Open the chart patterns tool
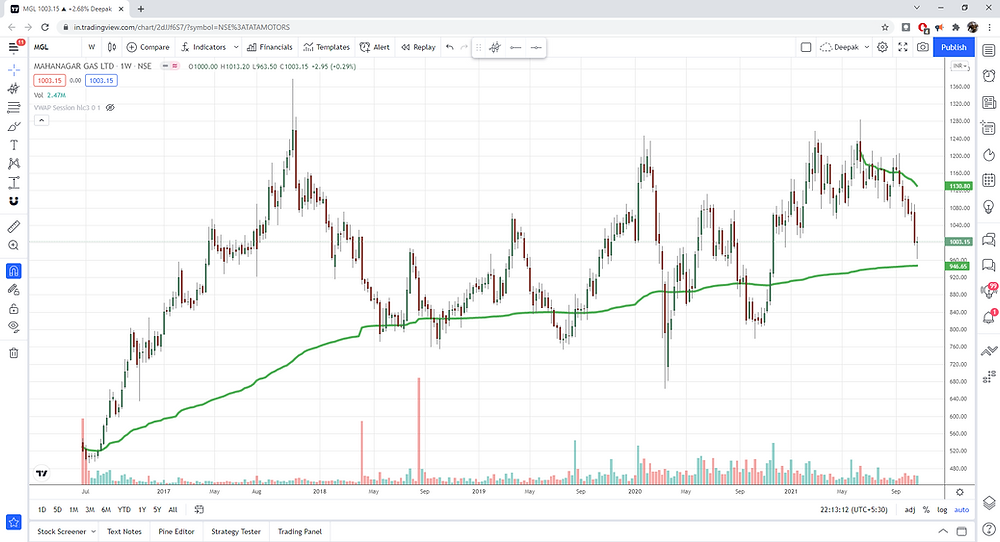The height and width of the screenshot is (542, 1000). click(x=13, y=164)
